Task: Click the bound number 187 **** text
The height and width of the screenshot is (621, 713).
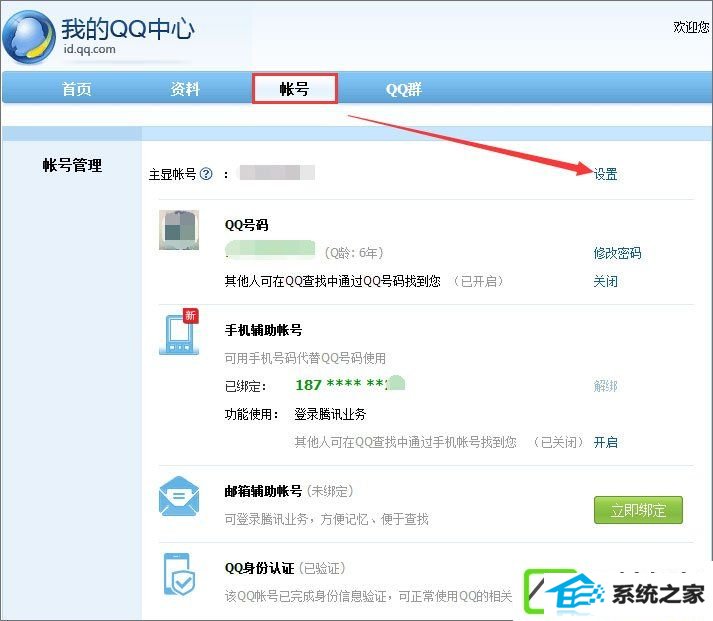Action: (x=350, y=385)
